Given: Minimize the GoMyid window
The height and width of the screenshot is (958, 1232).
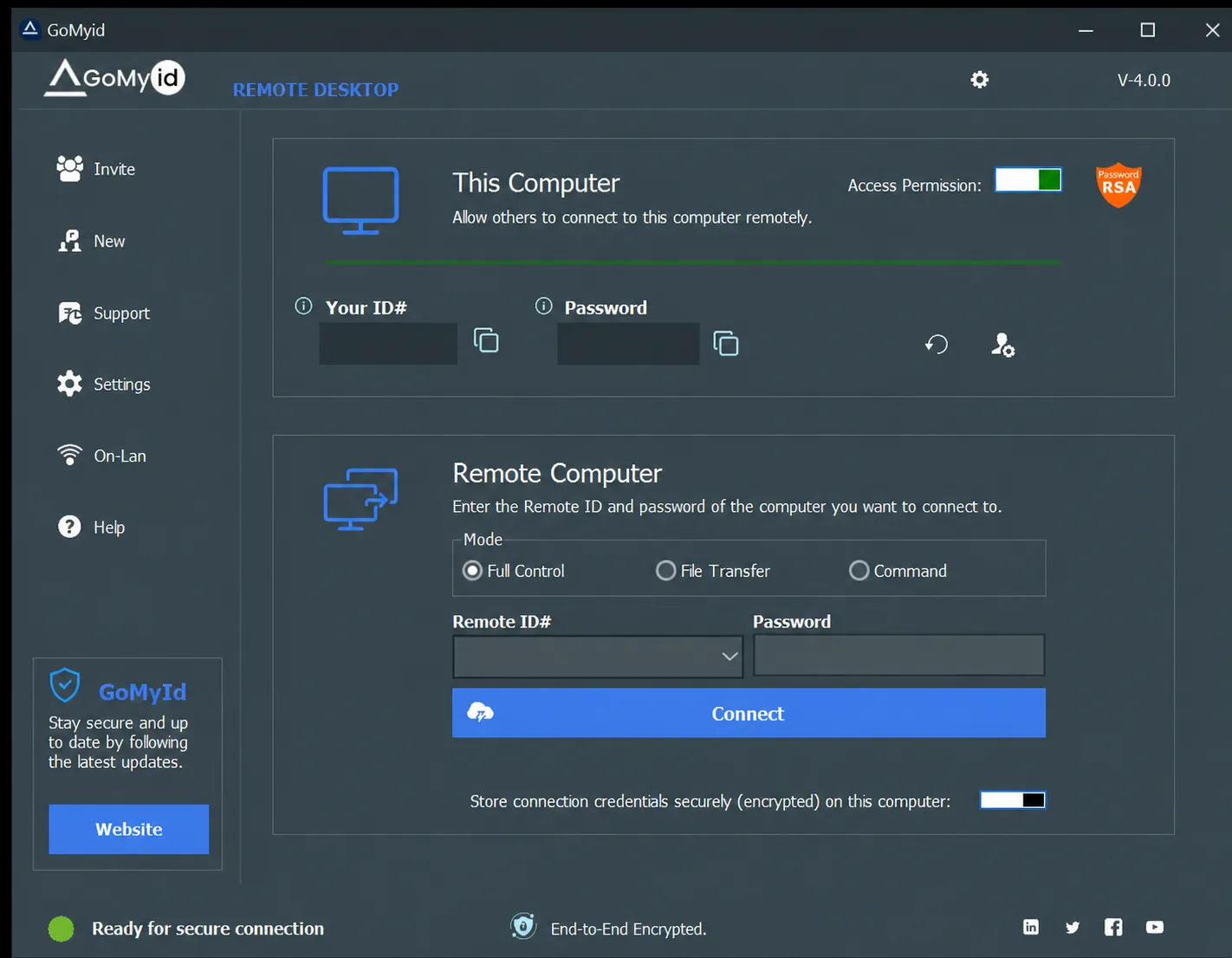Looking at the screenshot, I should [1086, 30].
